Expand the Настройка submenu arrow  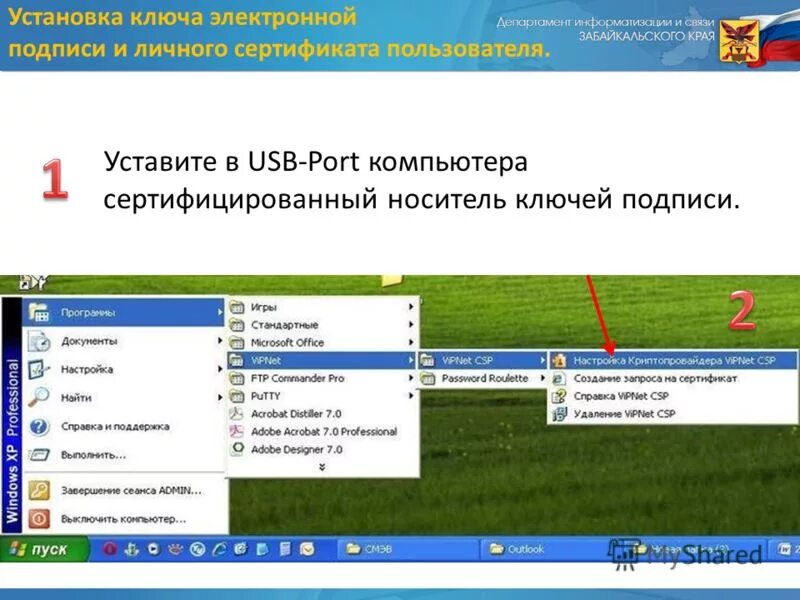click(x=220, y=369)
